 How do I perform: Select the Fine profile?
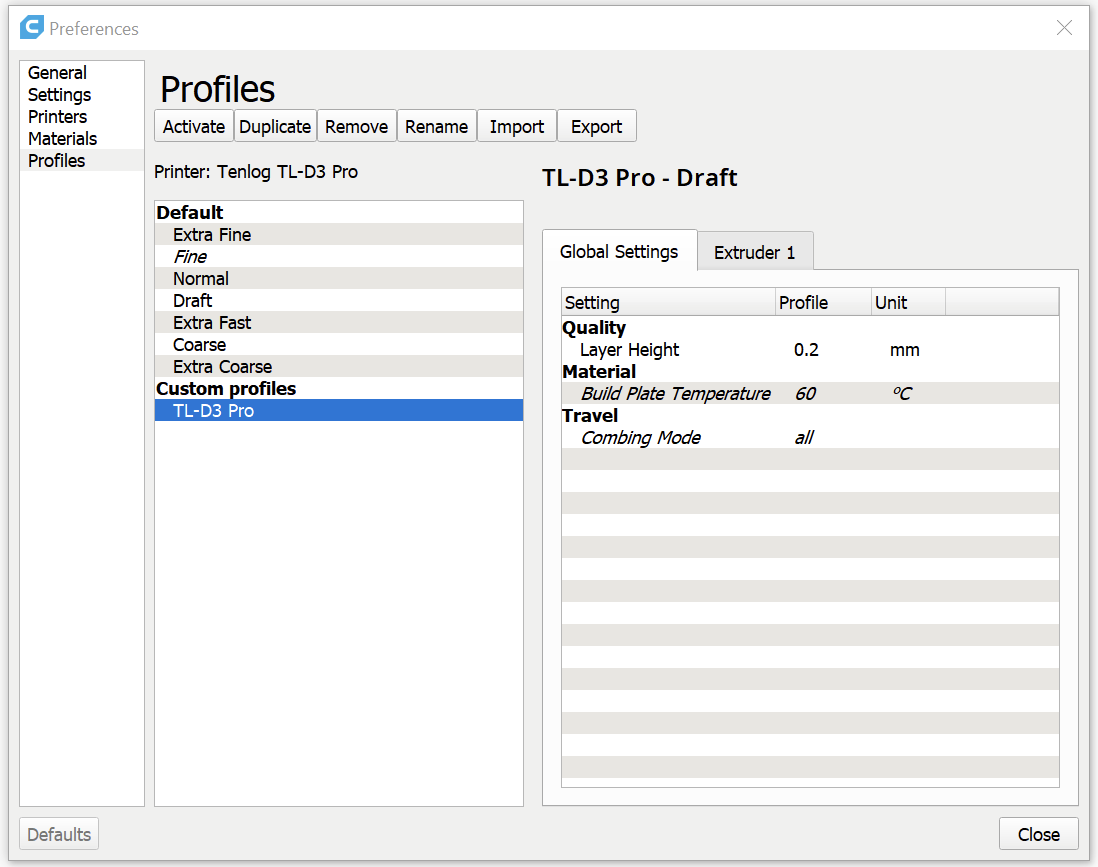(339, 256)
